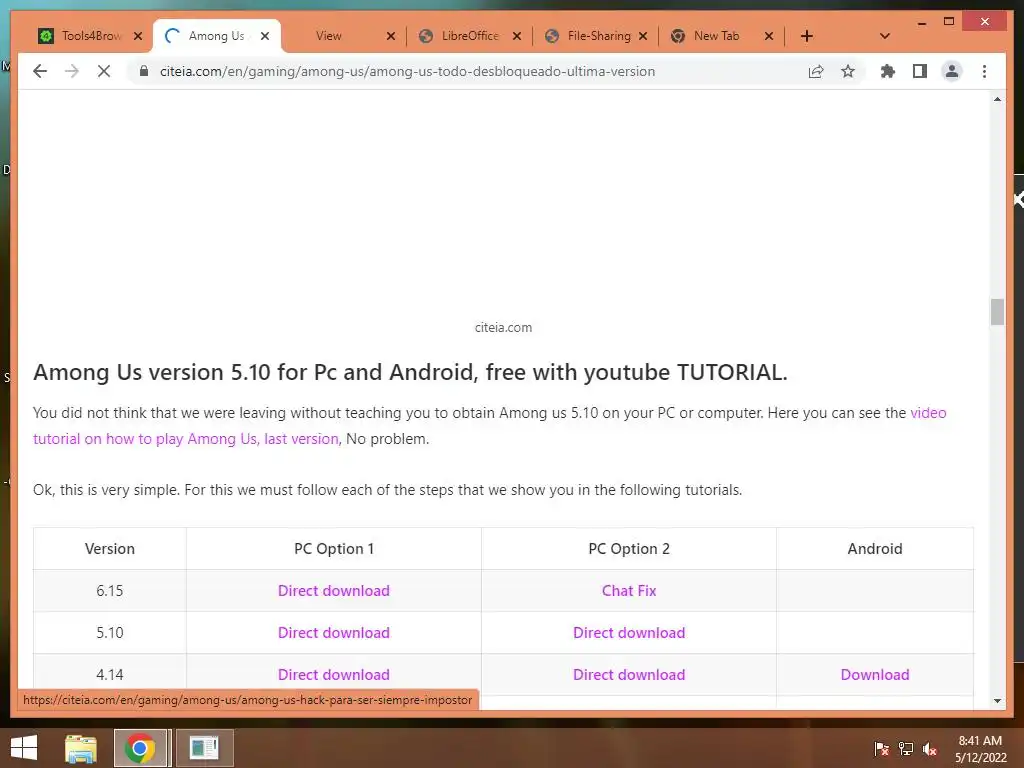Open the Chrome profile avatar

pos(952,71)
